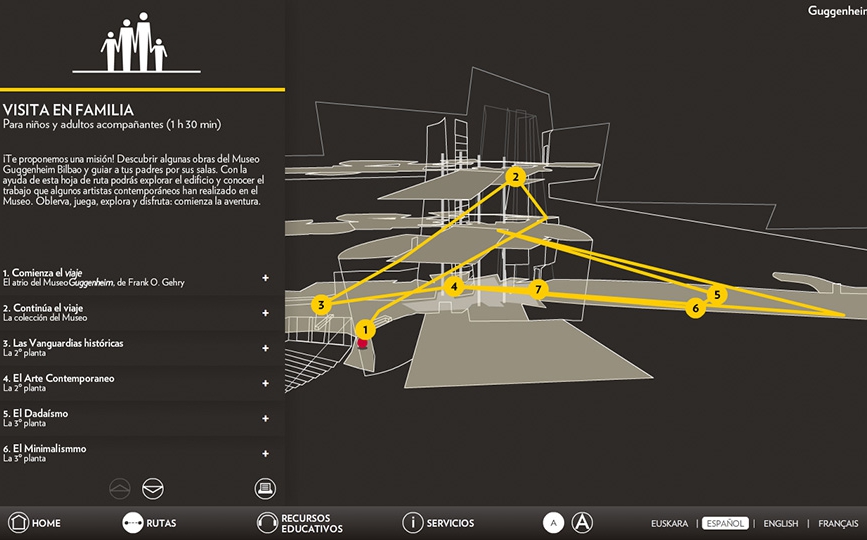Click the 'VISITA EN FAMILIA' heading
This screenshot has height=540, width=867.
[68, 109]
